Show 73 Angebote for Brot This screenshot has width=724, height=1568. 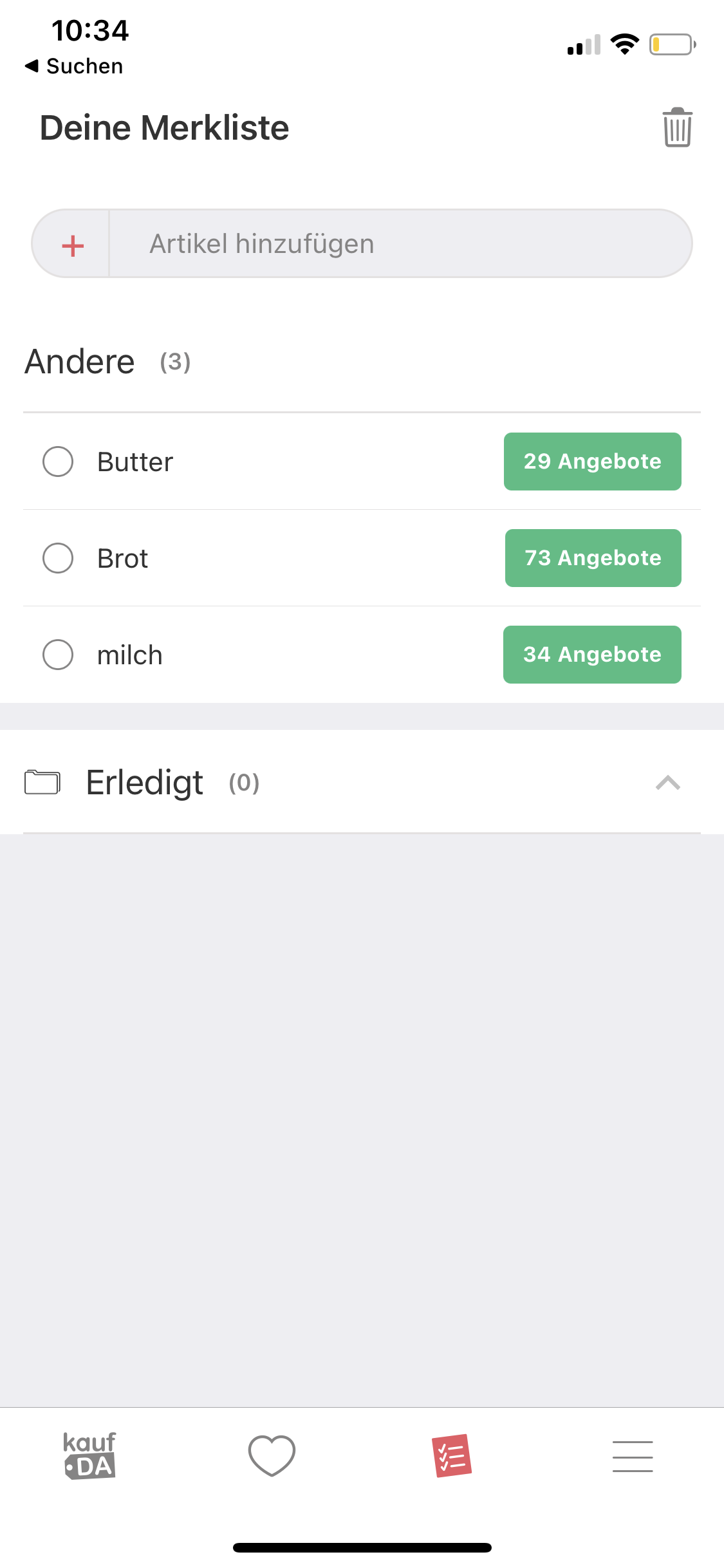[593, 558]
